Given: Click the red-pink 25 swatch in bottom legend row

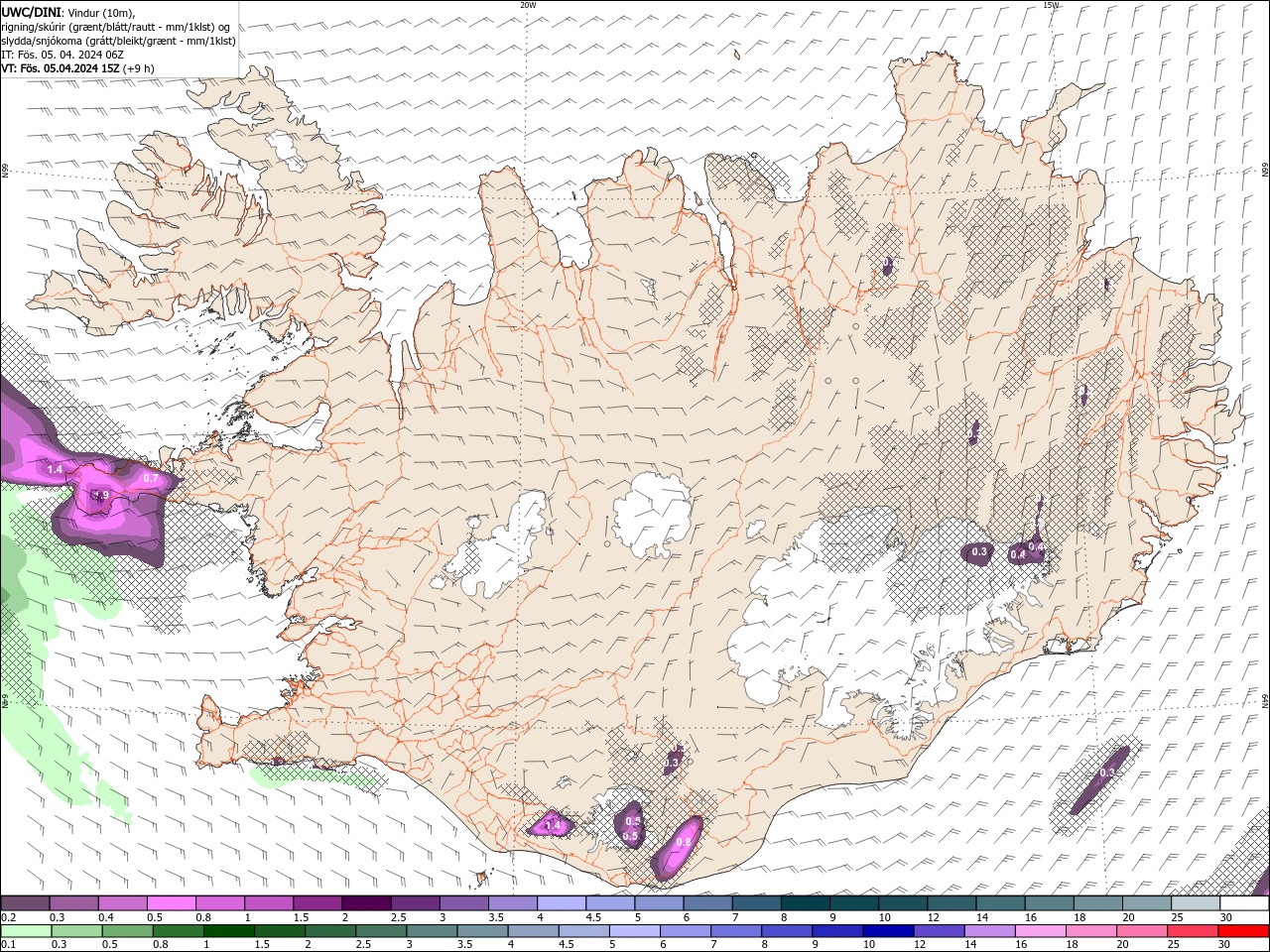Looking at the screenshot, I should [x=1194, y=931].
